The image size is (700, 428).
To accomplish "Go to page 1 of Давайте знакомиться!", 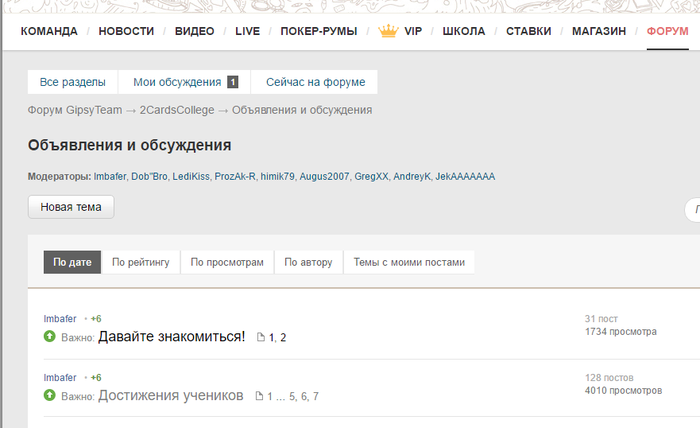I will point(271,338).
